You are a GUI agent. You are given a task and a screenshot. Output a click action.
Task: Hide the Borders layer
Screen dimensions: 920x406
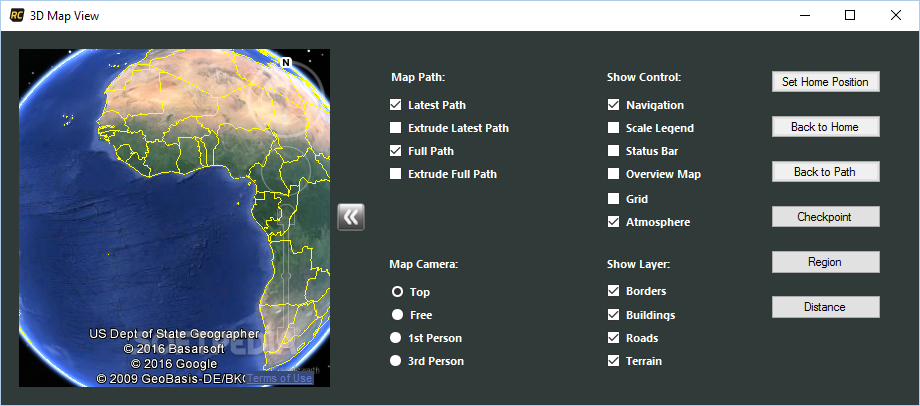tap(613, 291)
